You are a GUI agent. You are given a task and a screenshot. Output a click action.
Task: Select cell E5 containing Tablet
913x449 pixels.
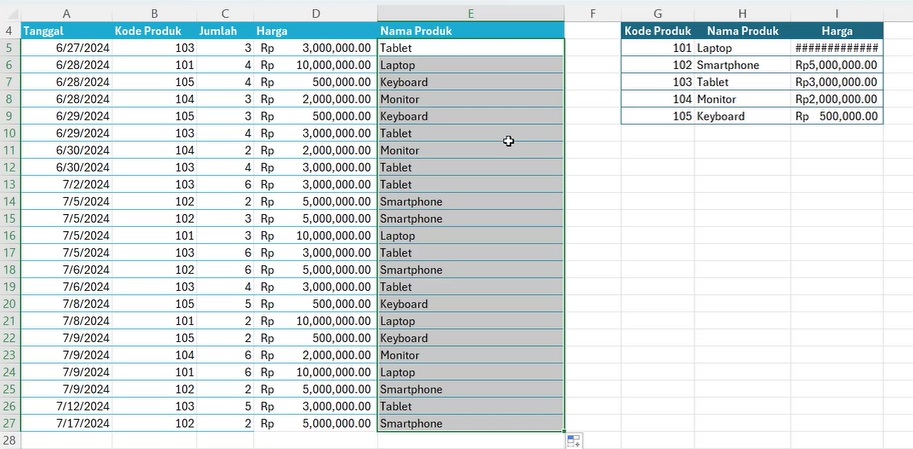pyautogui.click(x=470, y=48)
